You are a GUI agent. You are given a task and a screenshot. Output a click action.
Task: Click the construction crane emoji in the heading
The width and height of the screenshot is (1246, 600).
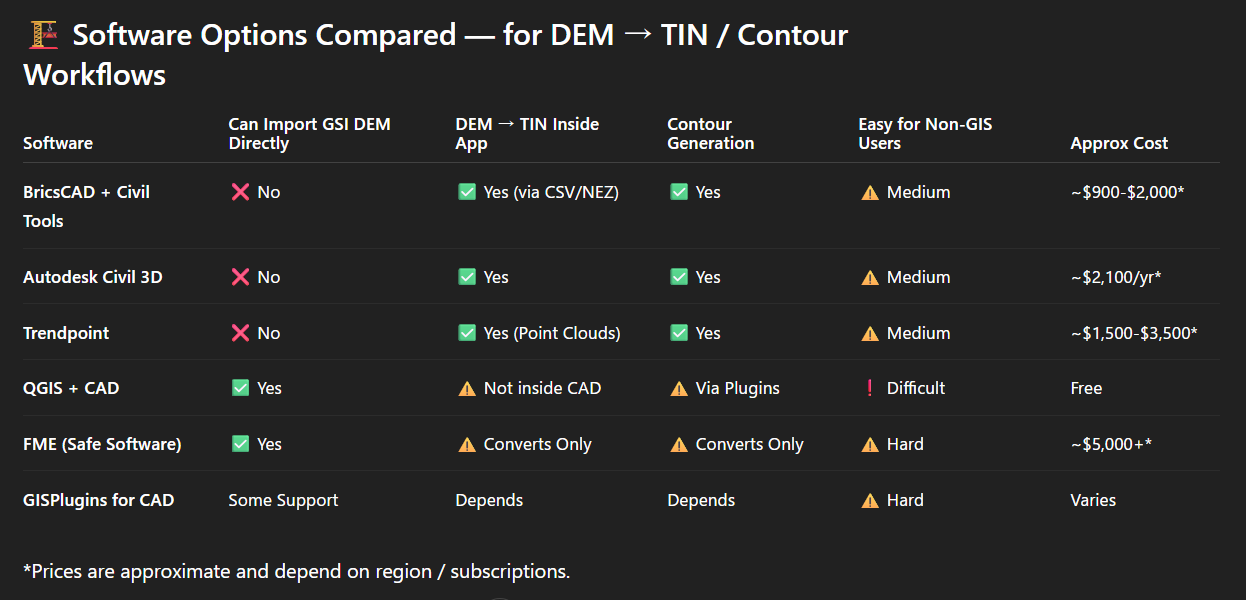pyautogui.click(x=43, y=36)
